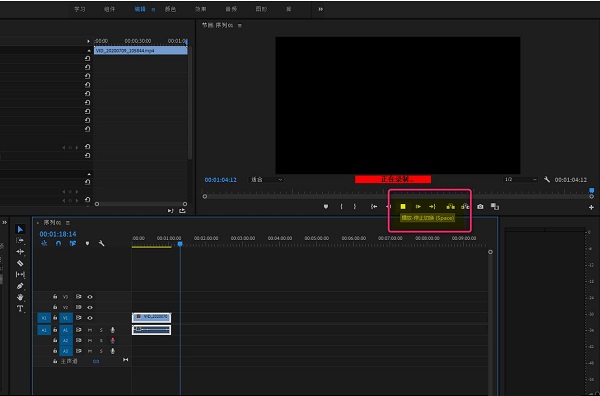
Task: Toggle A1 source patching button
Action: 44,330
